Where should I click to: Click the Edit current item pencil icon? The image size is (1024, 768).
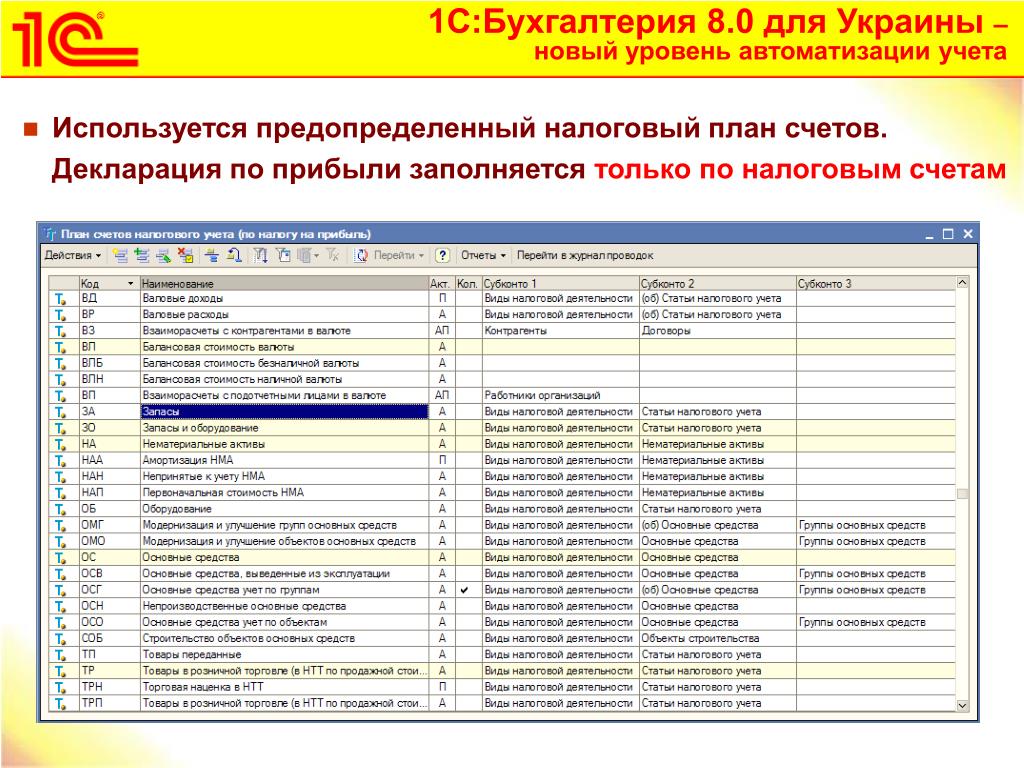[x=163, y=255]
